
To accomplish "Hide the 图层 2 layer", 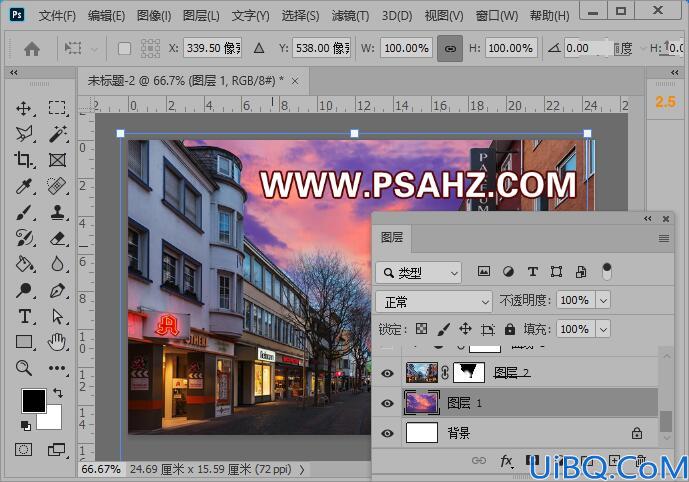I will 387,373.
